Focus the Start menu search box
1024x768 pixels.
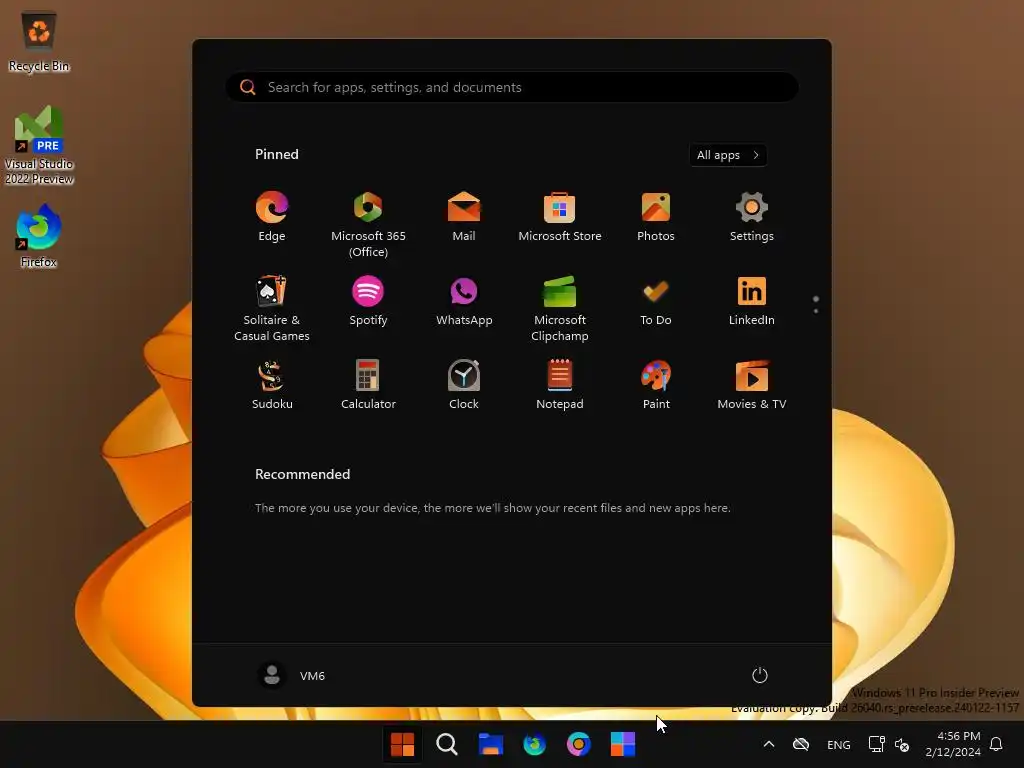[x=512, y=87]
